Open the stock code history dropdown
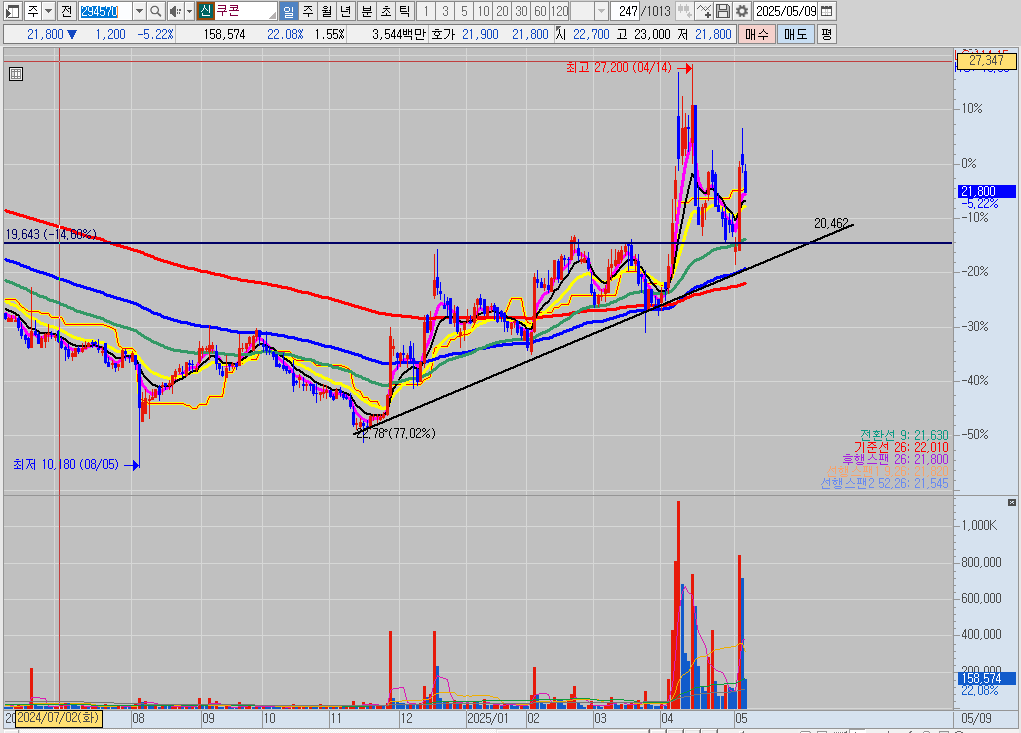Image resolution: width=1021 pixels, height=733 pixels. 139,11
